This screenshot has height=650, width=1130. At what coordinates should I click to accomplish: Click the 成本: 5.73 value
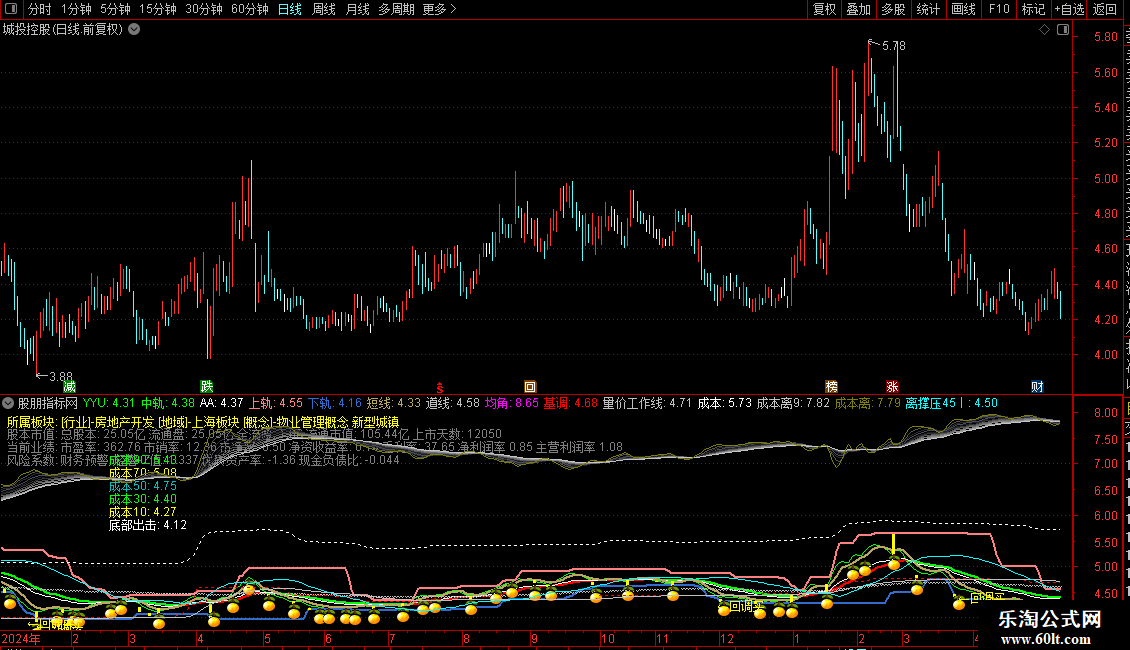point(724,404)
